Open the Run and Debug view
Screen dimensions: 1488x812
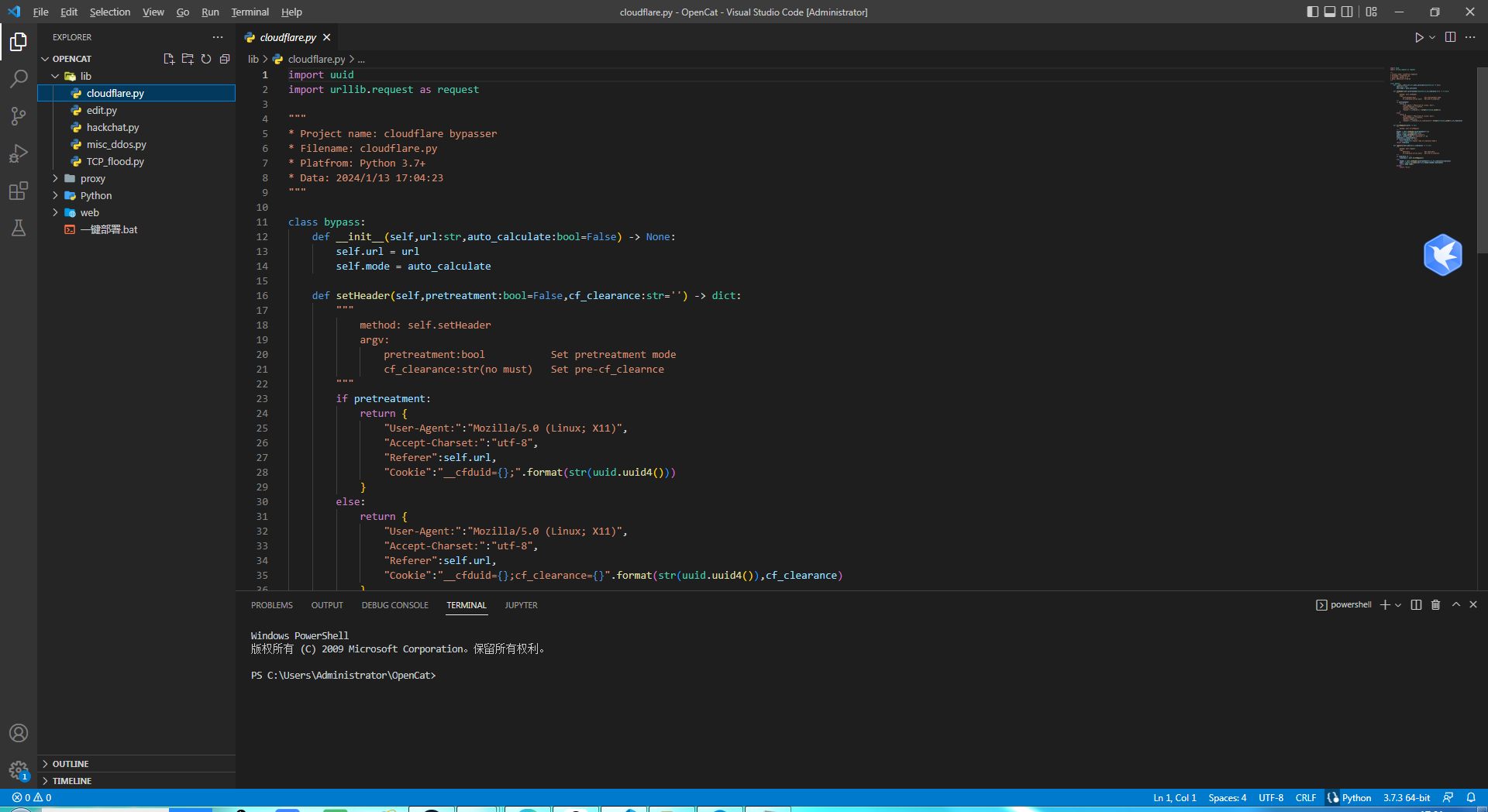click(19, 153)
